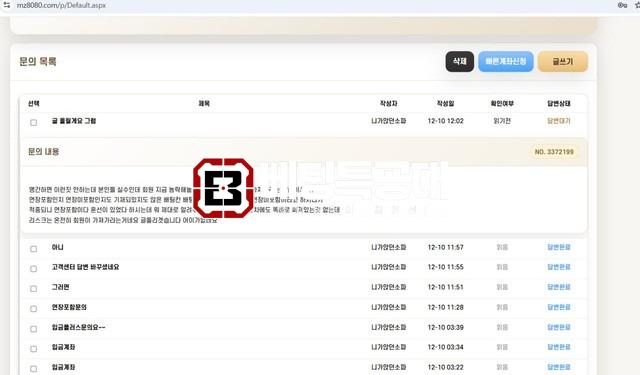Click the blue 빠른계좌신청 button
This screenshot has height=375, width=640.
tap(506, 61)
